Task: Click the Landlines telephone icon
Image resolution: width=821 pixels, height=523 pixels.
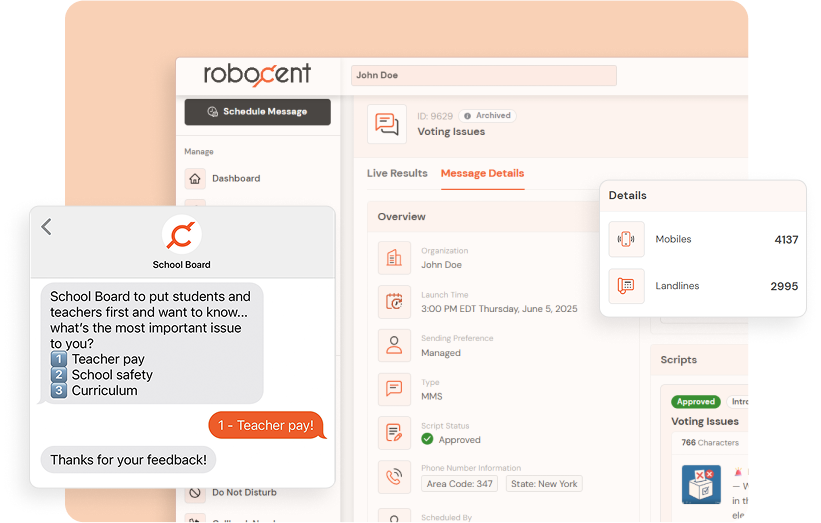Action: (626, 286)
